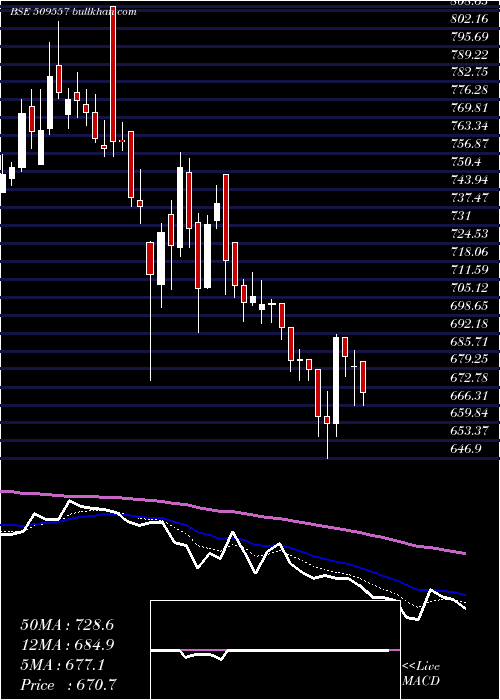
Task: Select the 5MA : 677.1 readout
Action: pos(63,665)
